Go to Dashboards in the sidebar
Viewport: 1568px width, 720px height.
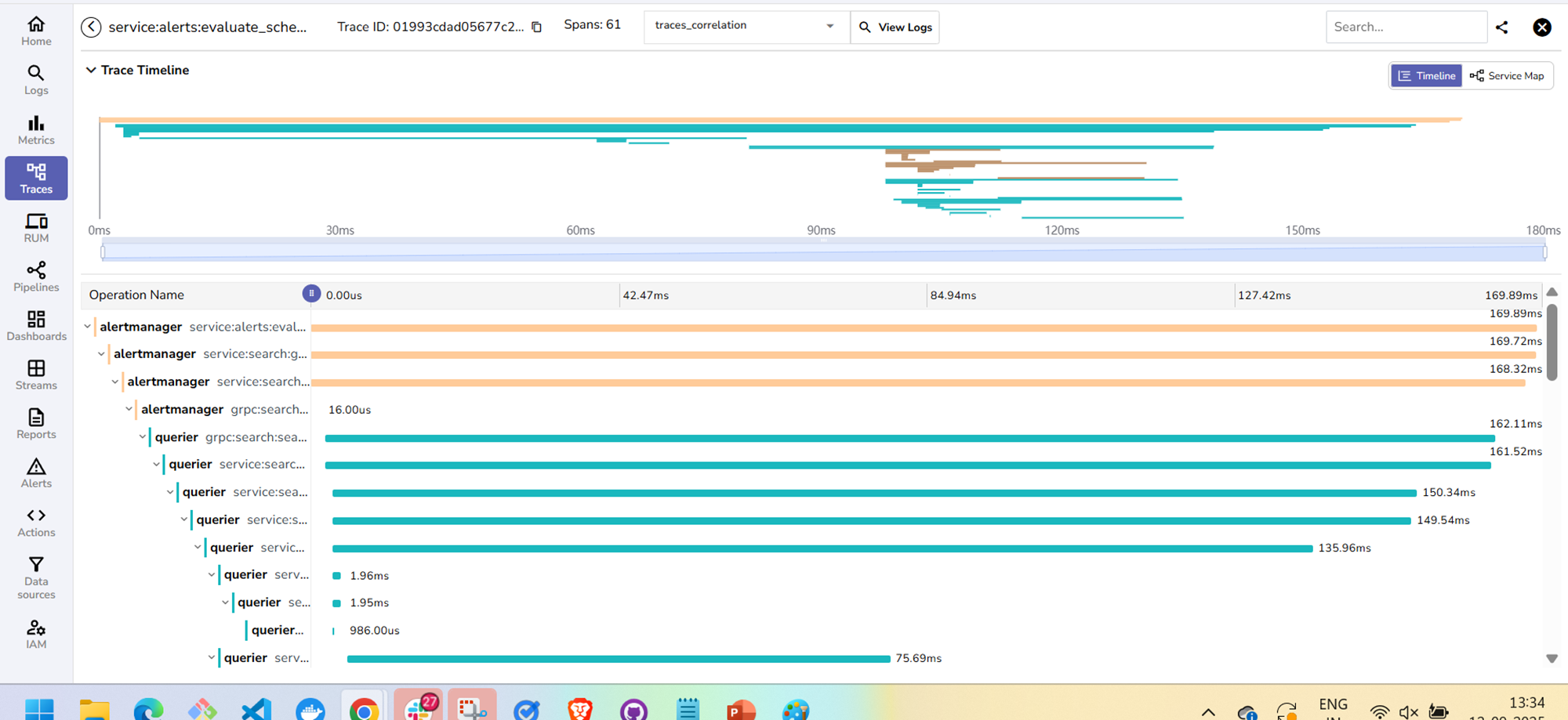36,325
